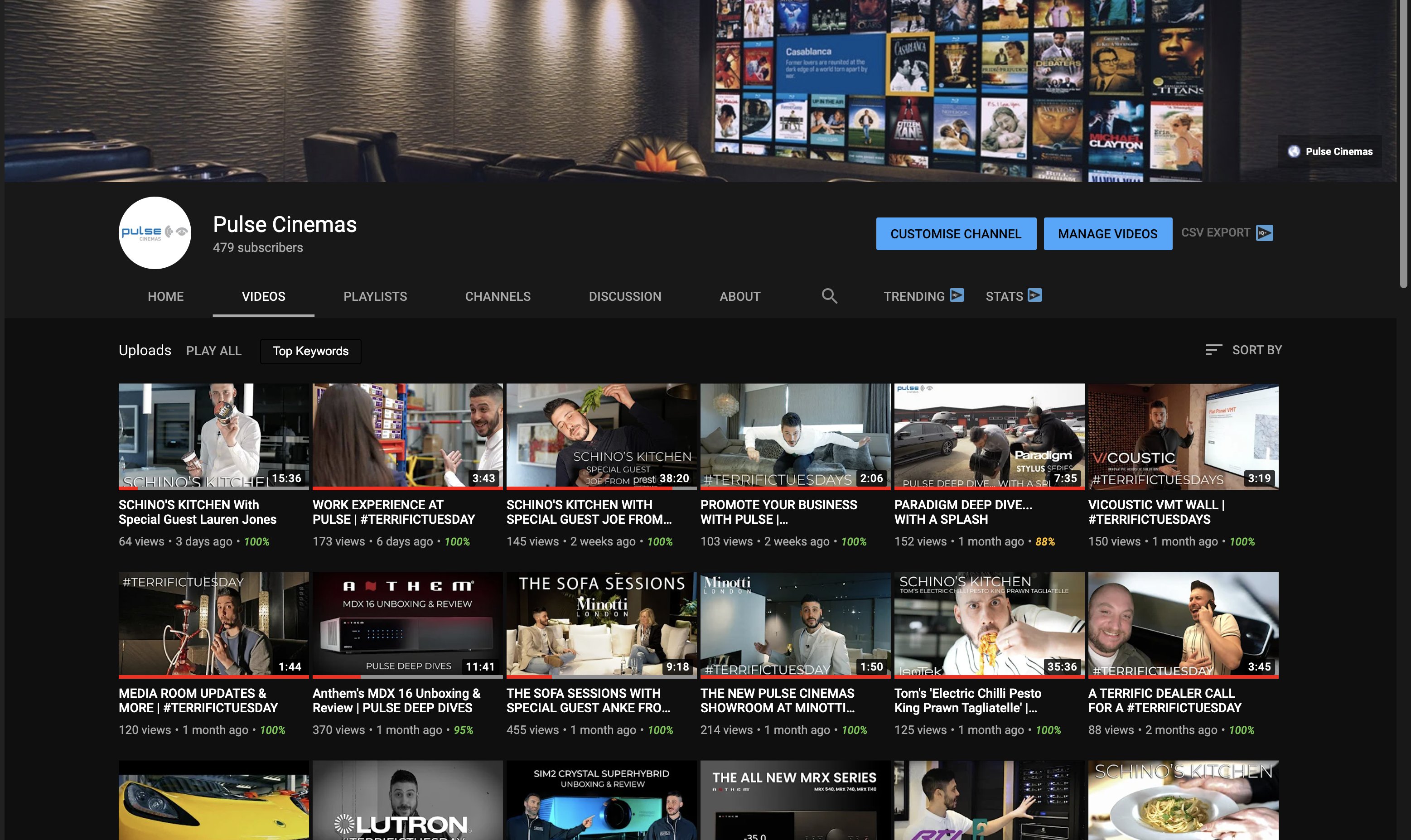This screenshot has width=1411, height=840.
Task: Open the Promote Your Business thumbnail
Action: [x=795, y=436]
